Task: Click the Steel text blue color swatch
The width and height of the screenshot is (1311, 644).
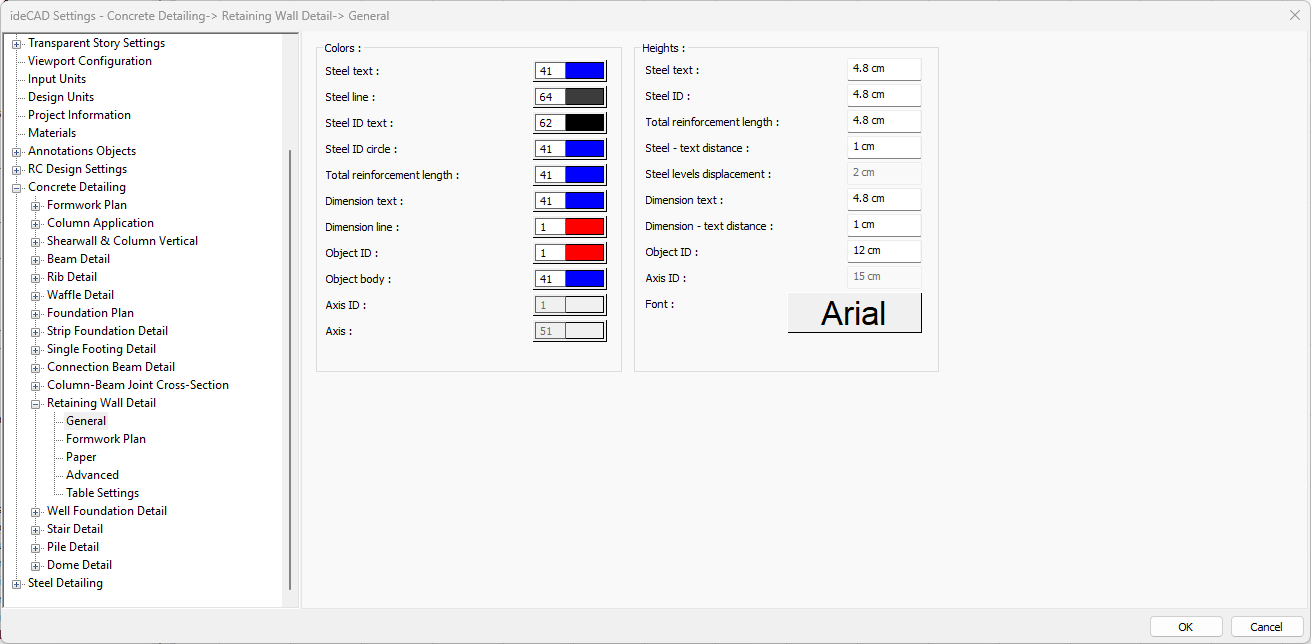Action: tap(584, 71)
